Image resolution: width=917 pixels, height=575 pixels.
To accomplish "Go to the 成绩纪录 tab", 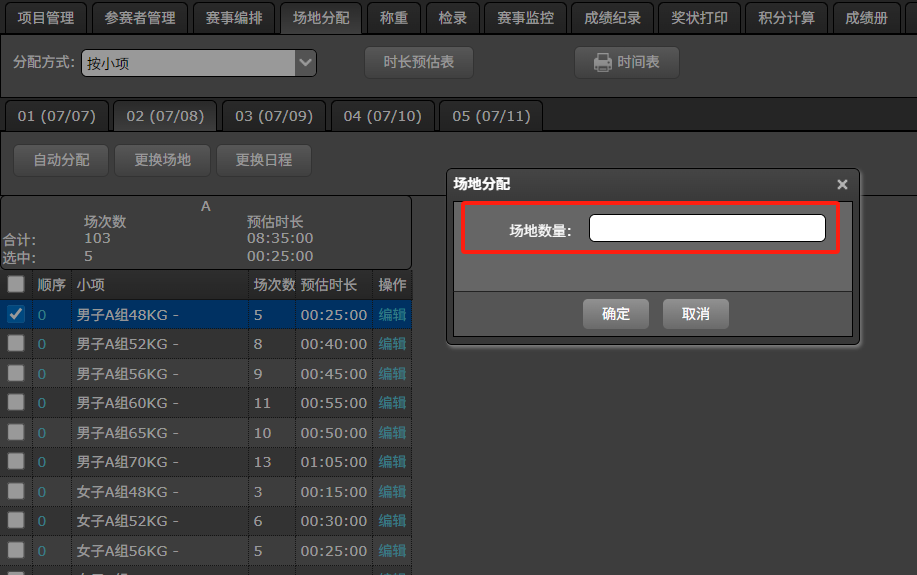I will pyautogui.click(x=613, y=18).
